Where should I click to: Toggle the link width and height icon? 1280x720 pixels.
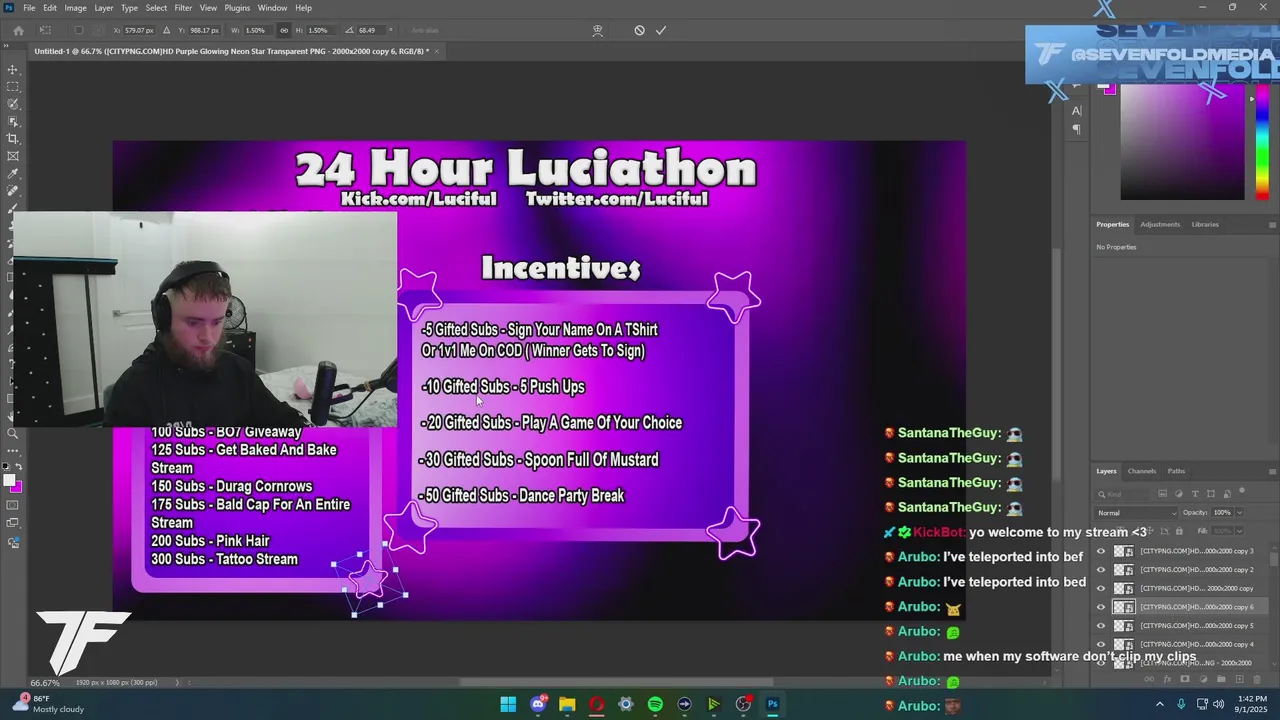284,30
